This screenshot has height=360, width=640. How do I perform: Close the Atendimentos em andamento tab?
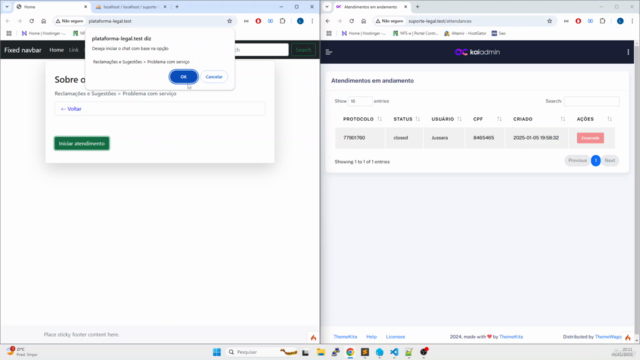(x=405, y=7)
